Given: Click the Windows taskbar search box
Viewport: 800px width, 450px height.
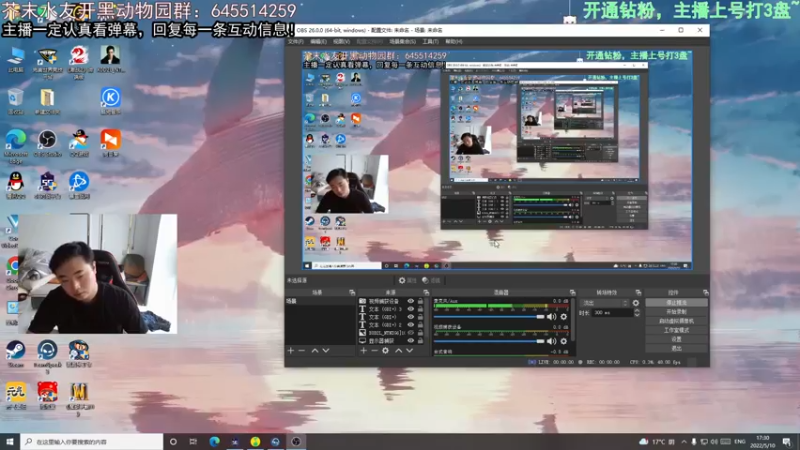Looking at the screenshot, I should tap(92, 442).
